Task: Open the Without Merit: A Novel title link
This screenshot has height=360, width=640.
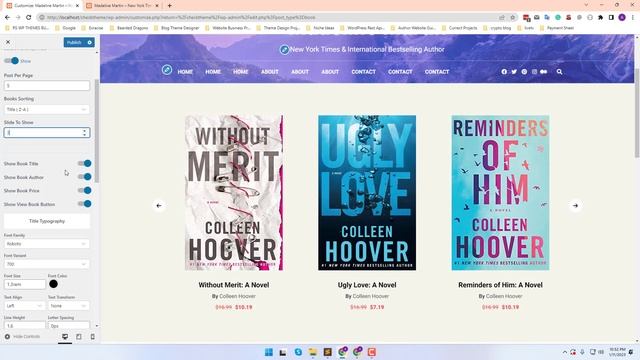Action: (x=234, y=285)
